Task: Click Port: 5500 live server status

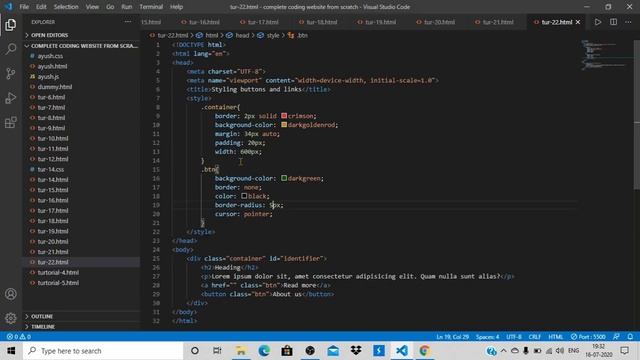Action: [588, 337]
